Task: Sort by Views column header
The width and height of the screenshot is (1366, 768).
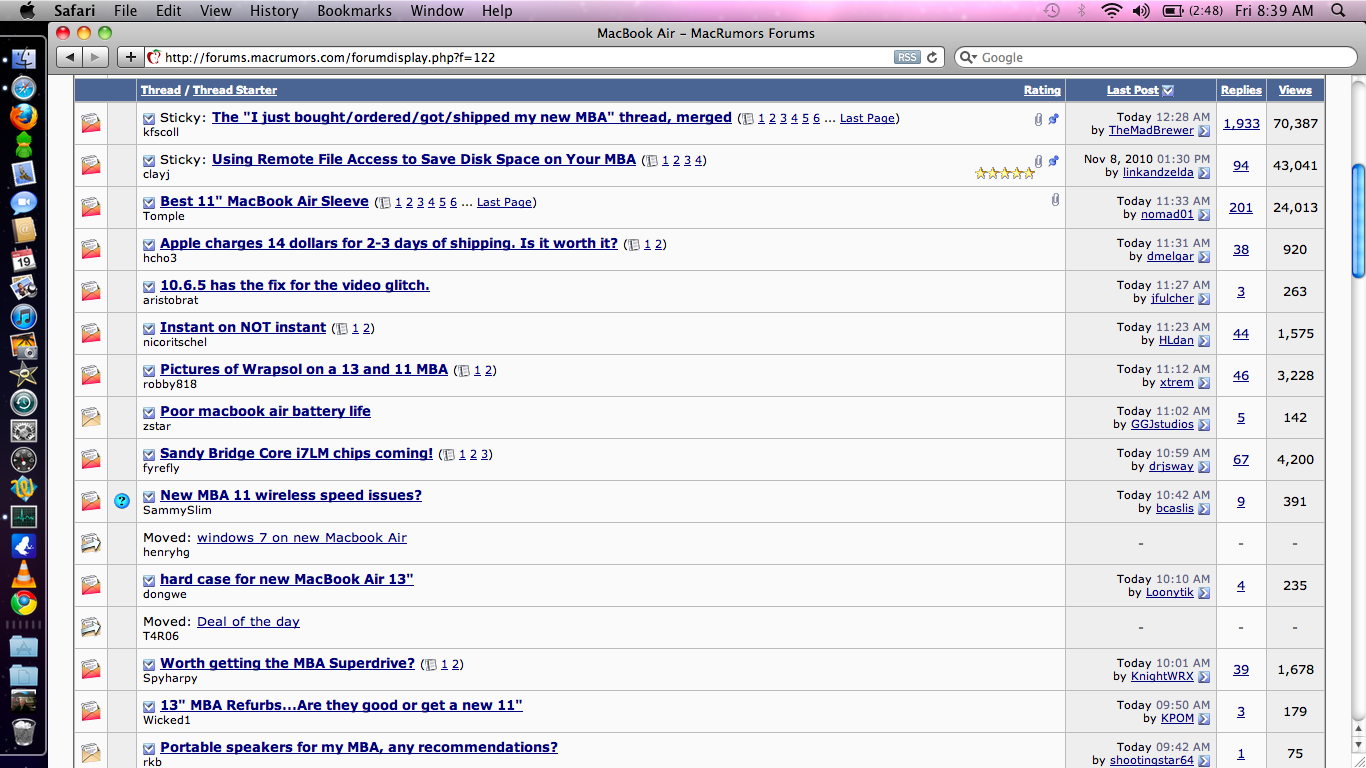Action: coord(1295,90)
